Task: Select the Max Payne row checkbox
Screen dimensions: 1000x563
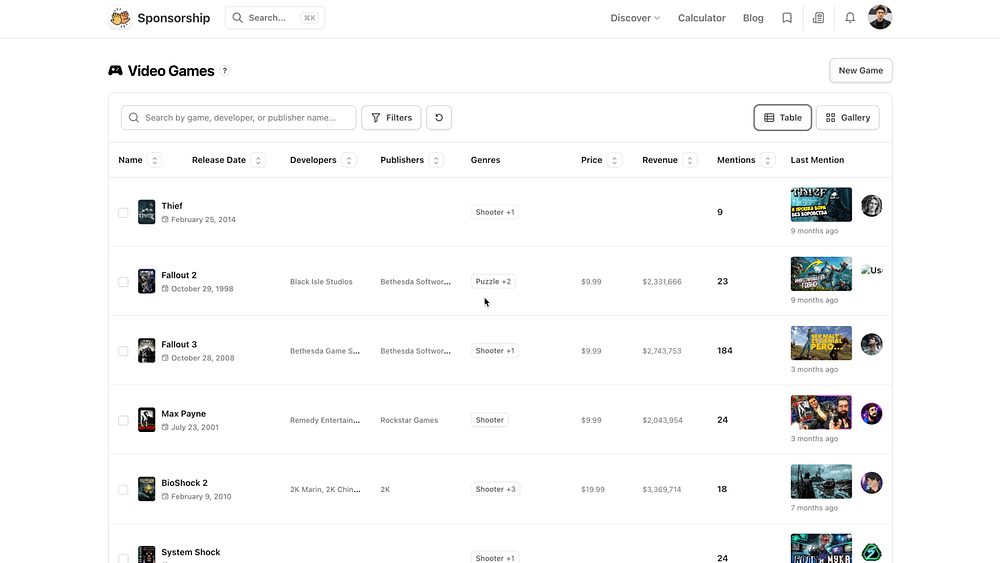Action: click(x=123, y=420)
